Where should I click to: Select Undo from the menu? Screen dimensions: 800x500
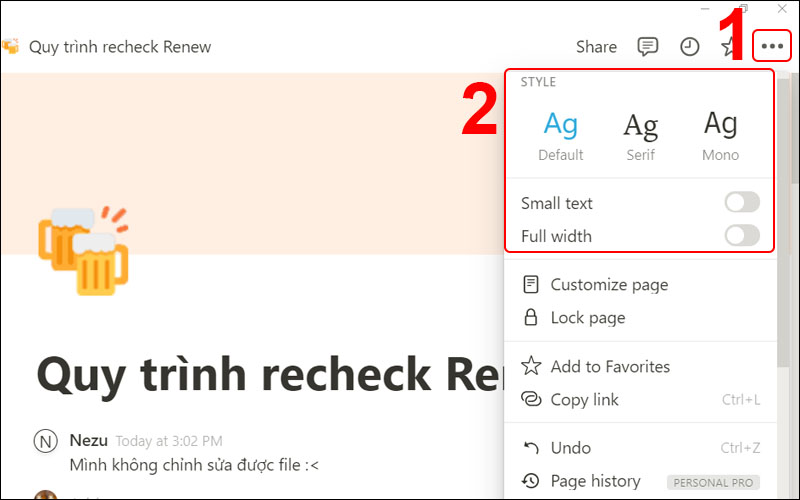coord(570,448)
